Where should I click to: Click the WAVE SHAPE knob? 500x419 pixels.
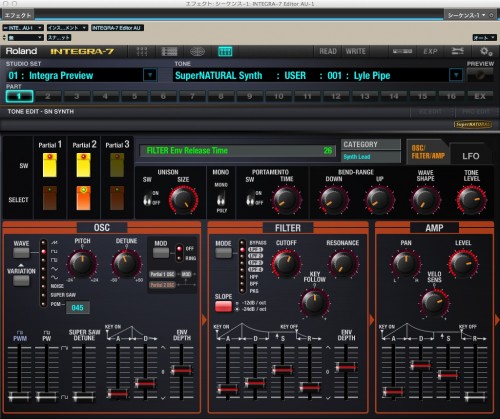coord(425,200)
